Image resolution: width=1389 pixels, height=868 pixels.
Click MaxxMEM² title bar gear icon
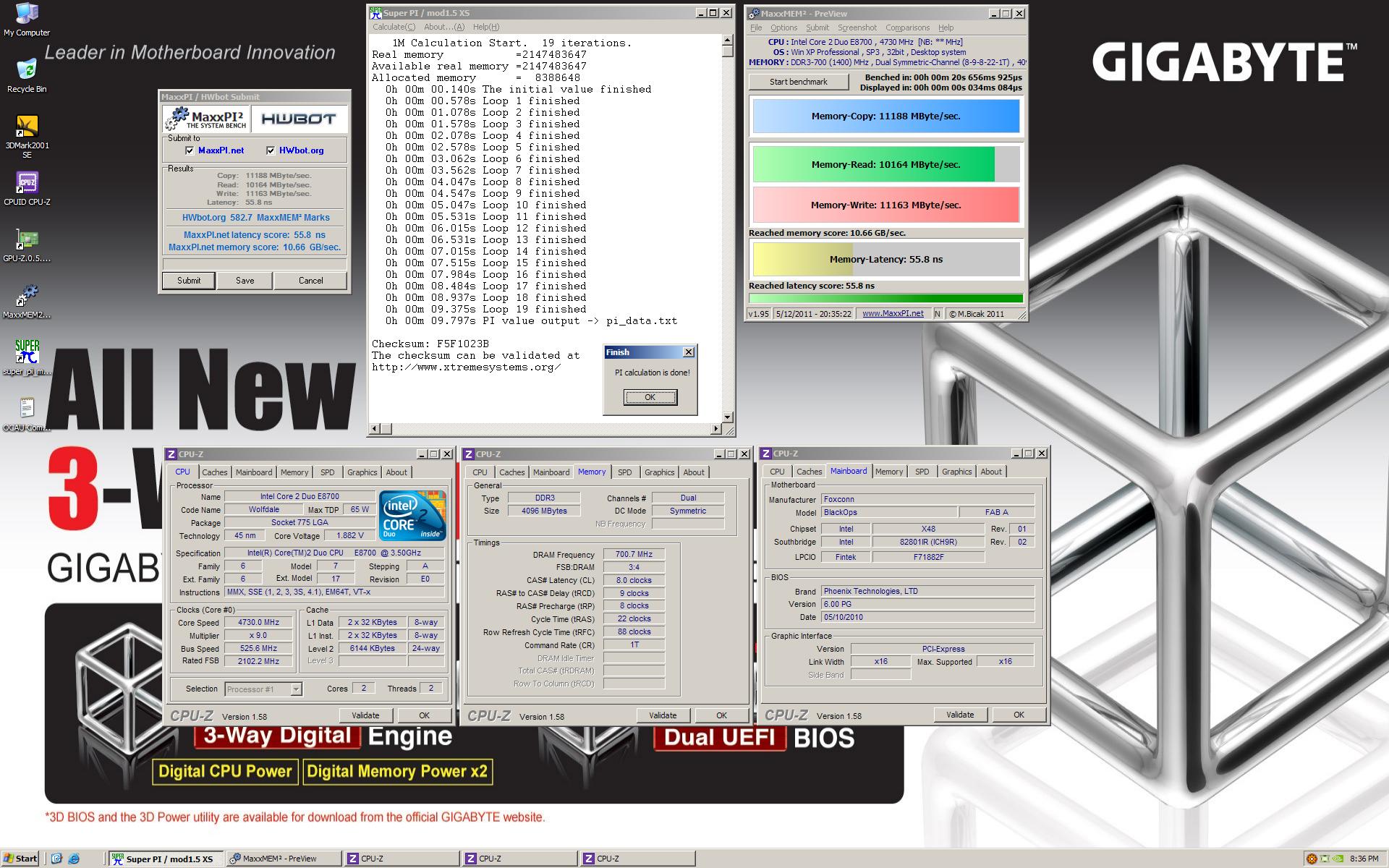(x=753, y=13)
